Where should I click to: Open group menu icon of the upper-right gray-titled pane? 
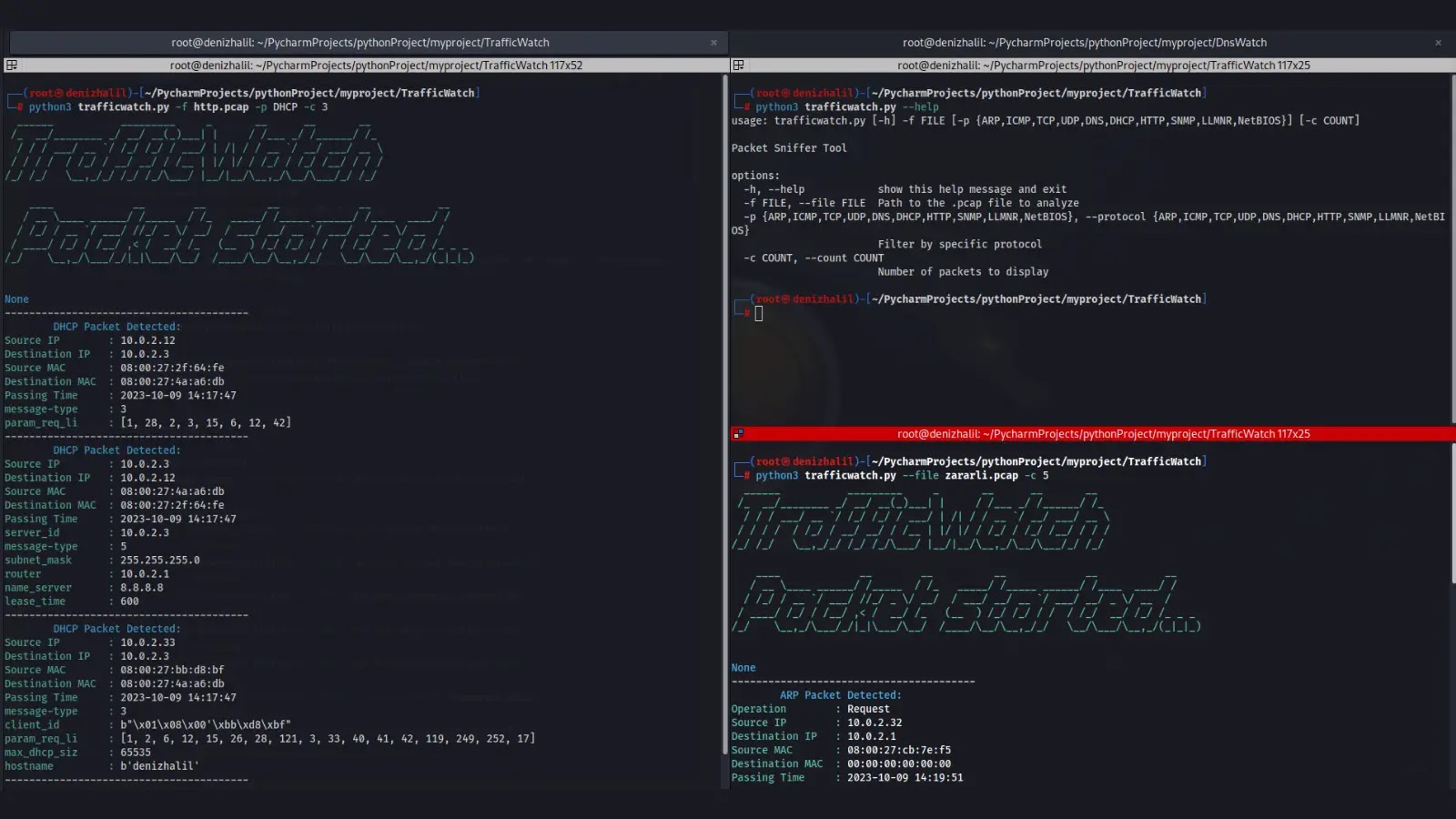coord(738,66)
